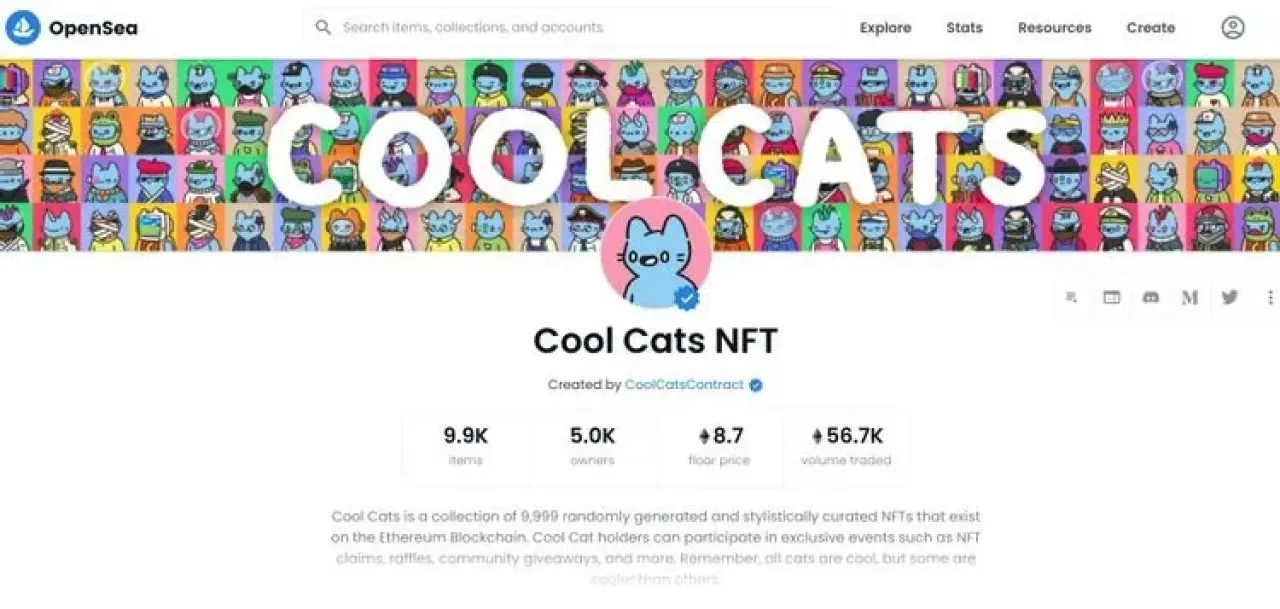This screenshot has width=1280, height=609.
Task: Open the Medium link icon
Action: [x=1190, y=297]
